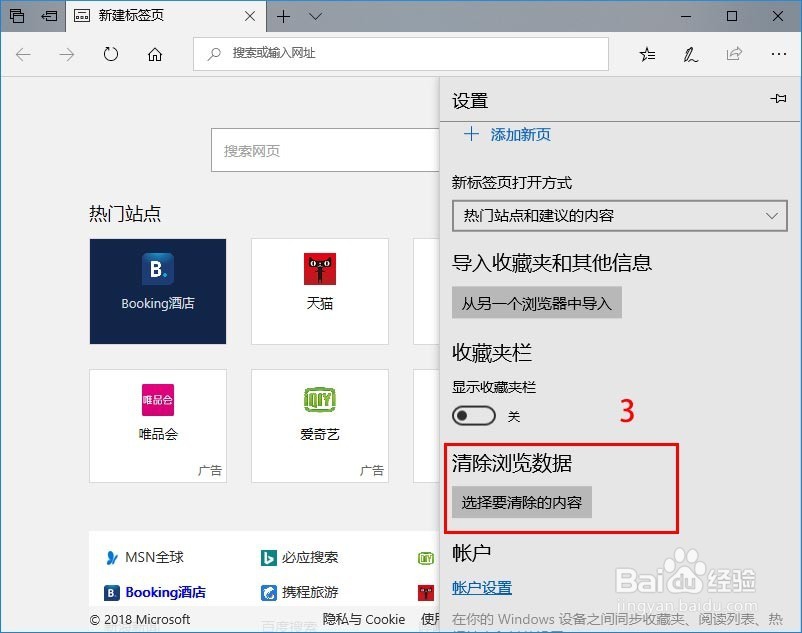Open the 新标签页打开方式 dropdown
The height and width of the screenshot is (633, 802).
(620, 215)
